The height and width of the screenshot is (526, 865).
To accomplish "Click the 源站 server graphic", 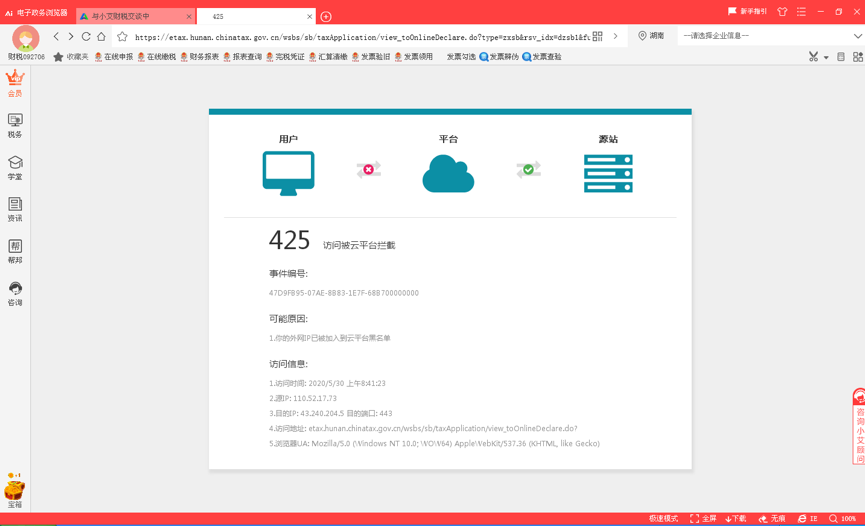I will [608, 173].
